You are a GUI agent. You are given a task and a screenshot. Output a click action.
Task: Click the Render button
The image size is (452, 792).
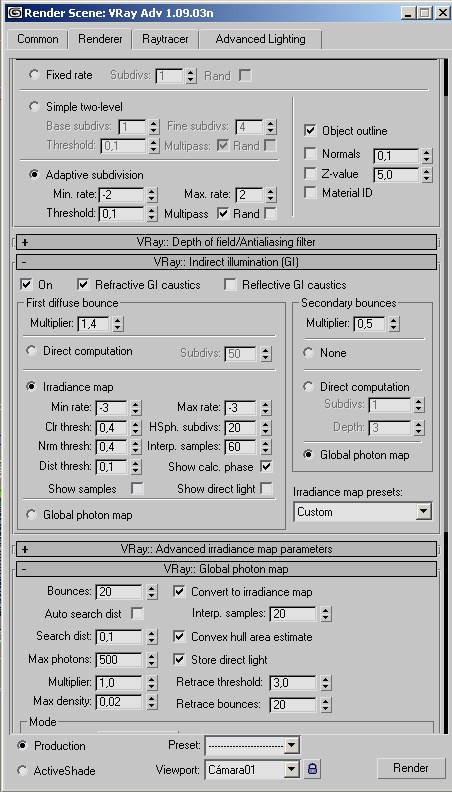tap(411, 768)
